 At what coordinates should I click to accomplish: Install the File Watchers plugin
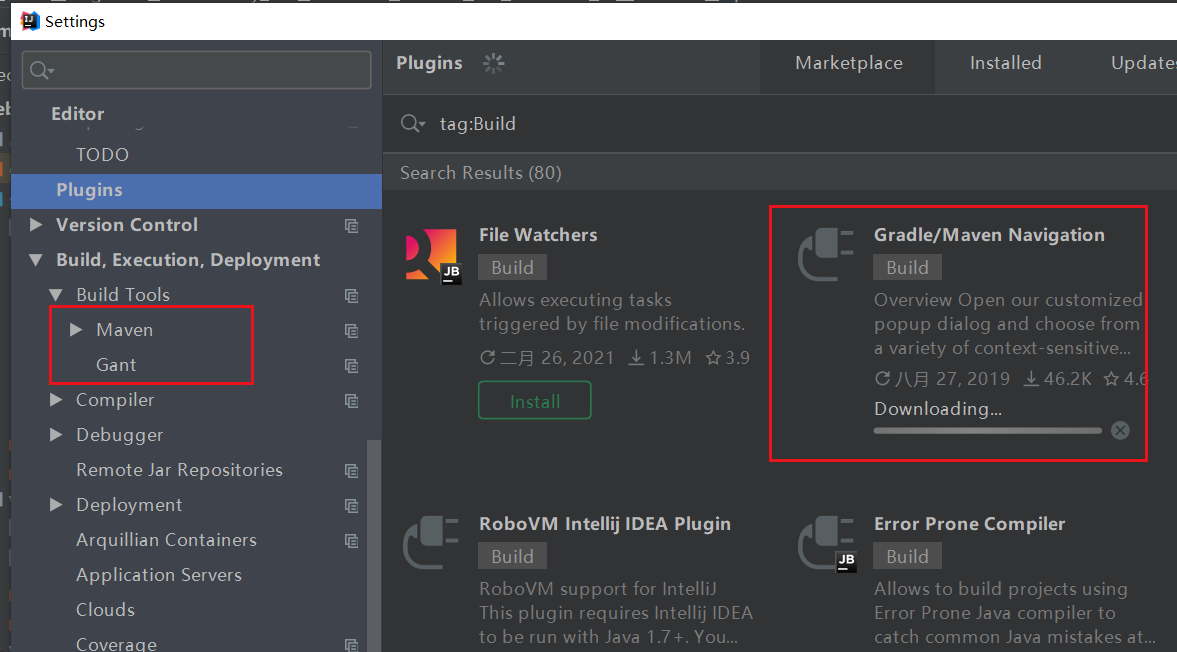[534, 401]
